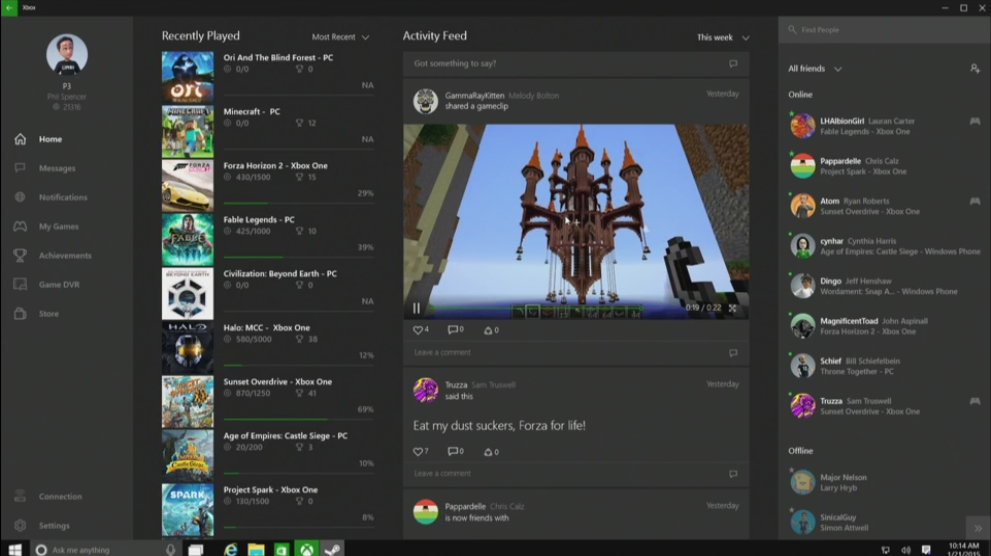The image size is (991, 556).
Task: Expand the This week filter dropdown
Action: 723,37
